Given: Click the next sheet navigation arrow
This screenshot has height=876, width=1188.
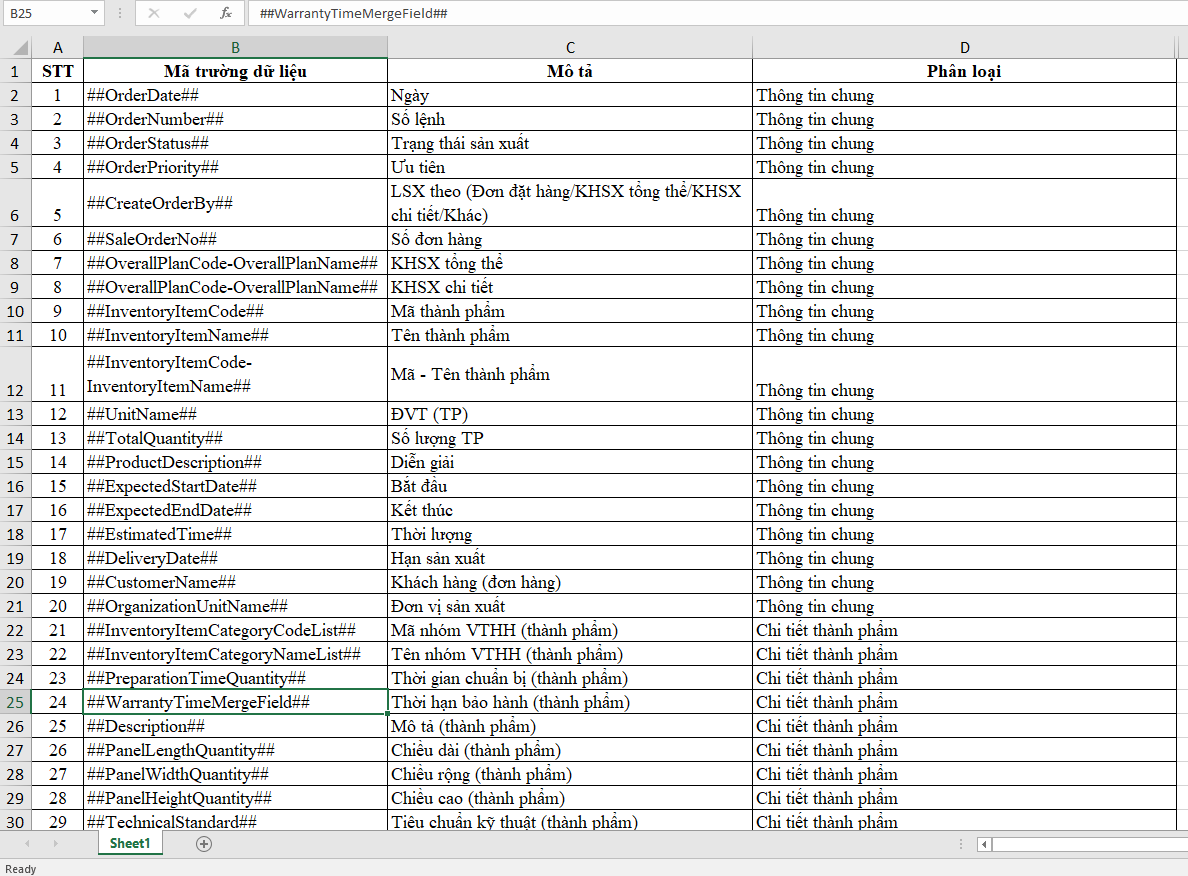Looking at the screenshot, I should [55, 844].
